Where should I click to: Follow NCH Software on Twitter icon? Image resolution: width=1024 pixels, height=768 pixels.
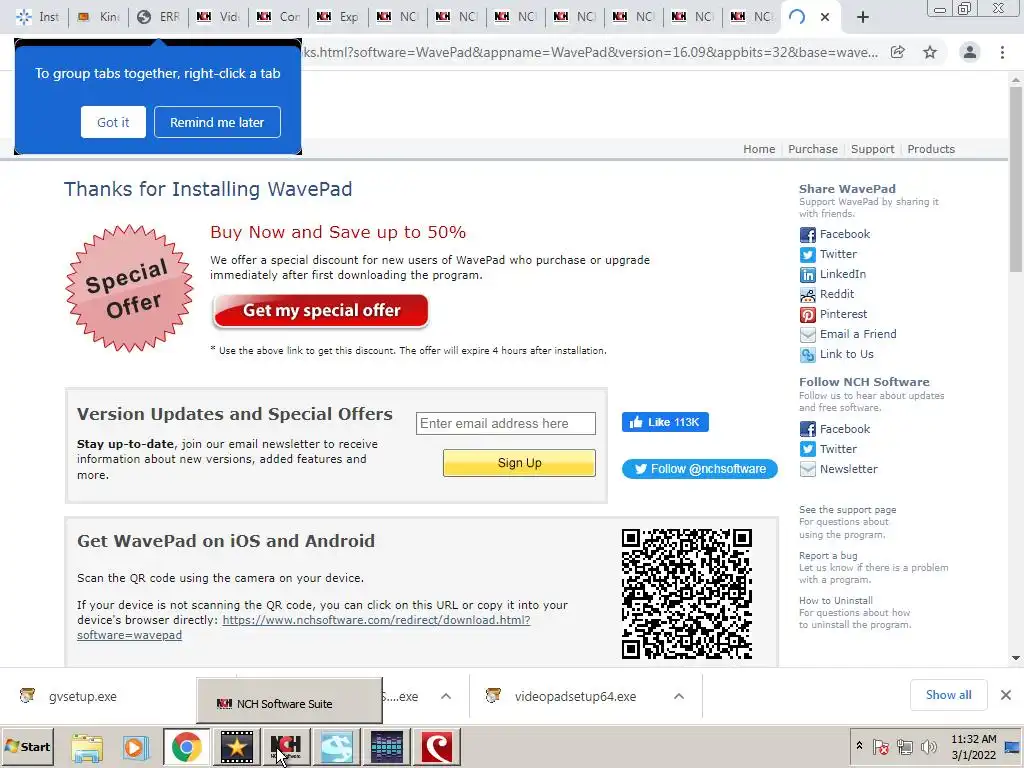[x=808, y=449]
